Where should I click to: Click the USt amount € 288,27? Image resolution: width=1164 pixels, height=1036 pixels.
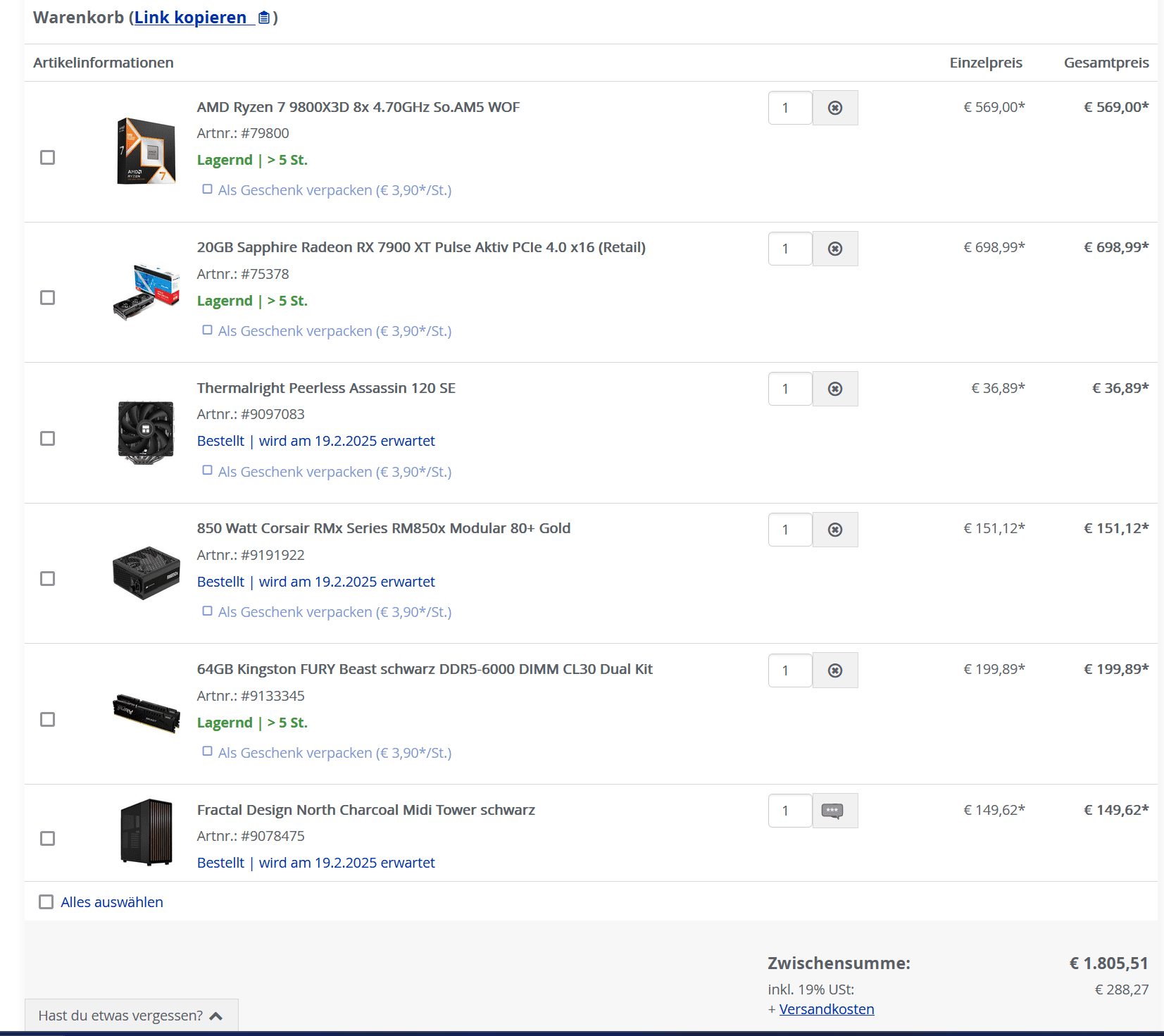[x=1122, y=990]
